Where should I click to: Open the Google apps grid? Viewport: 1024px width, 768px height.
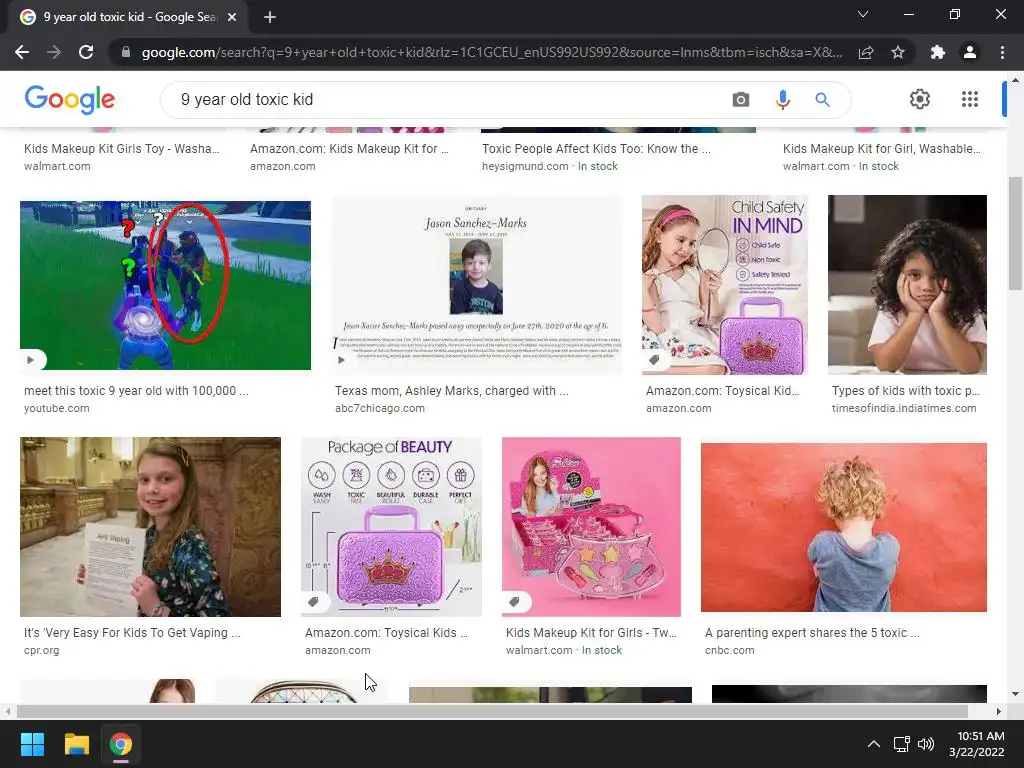[x=970, y=99]
